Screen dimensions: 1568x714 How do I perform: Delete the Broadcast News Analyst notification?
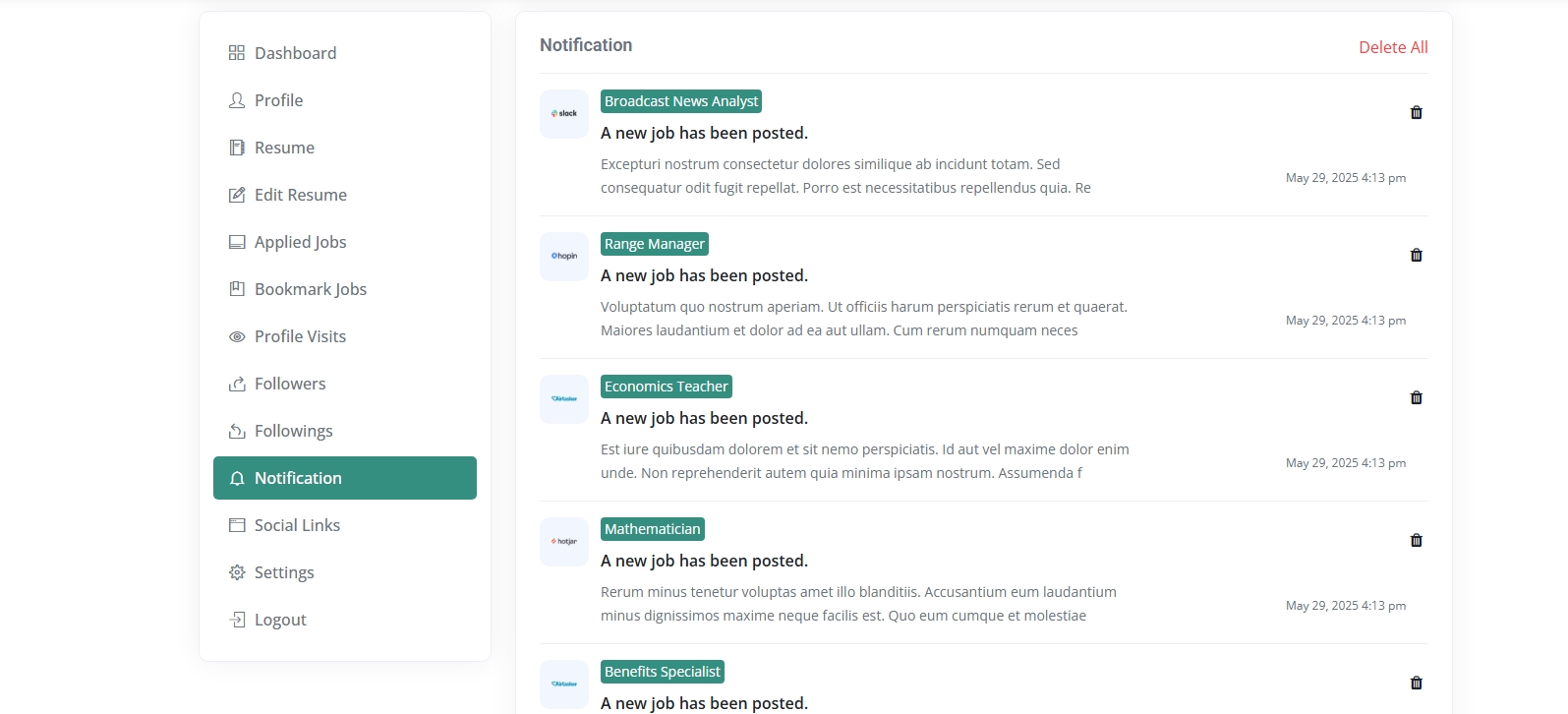pyautogui.click(x=1416, y=112)
